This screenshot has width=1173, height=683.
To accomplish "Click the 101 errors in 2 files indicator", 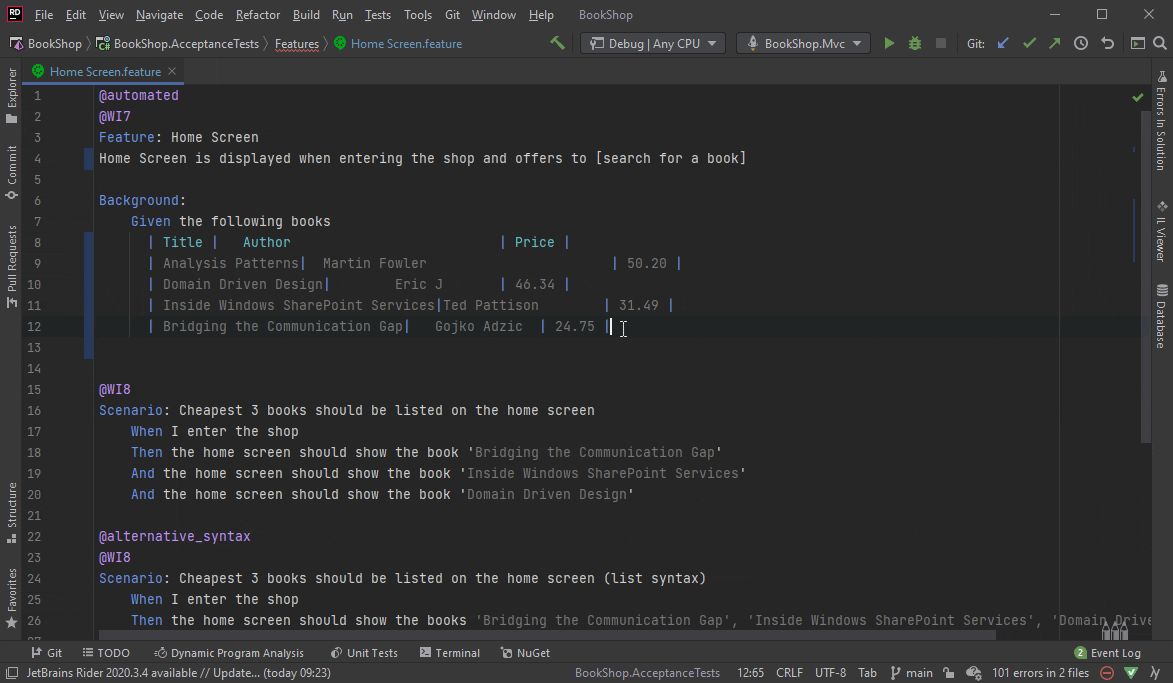I will tap(1040, 672).
